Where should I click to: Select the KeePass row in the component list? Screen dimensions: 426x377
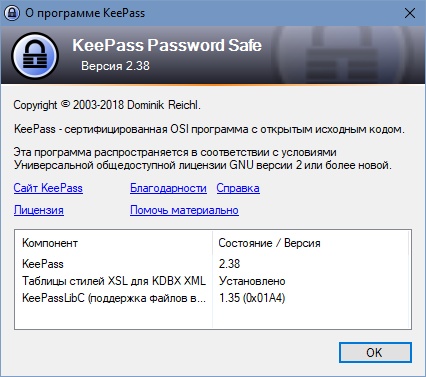pos(212,264)
